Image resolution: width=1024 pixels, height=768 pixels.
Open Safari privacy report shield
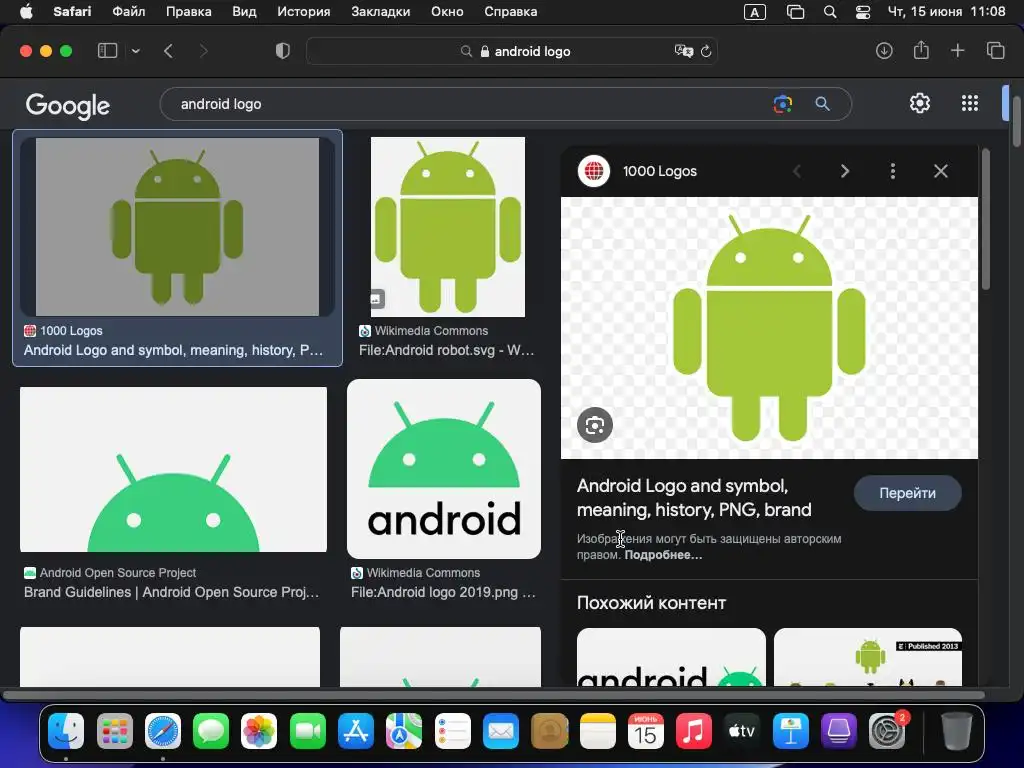click(283, 51)
